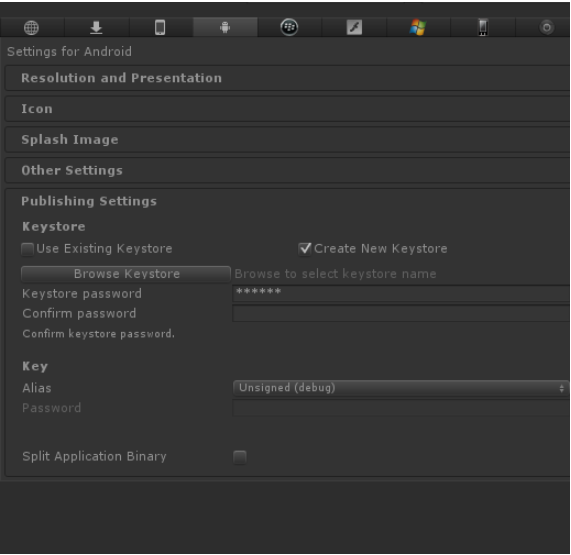The width and height of the screenshot is (571, 555).
Task: Select the last circular console platform icon
Action: coord(547,27)
